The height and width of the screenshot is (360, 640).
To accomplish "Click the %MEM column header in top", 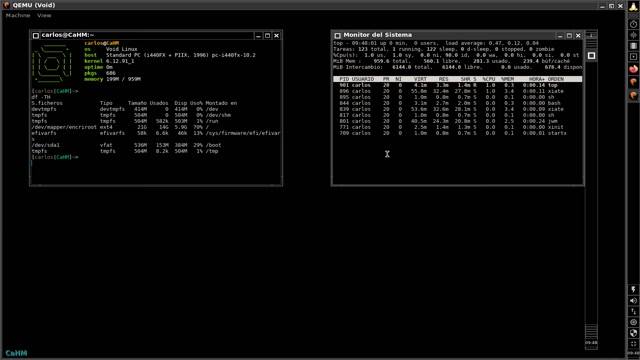I will [508, 79].
